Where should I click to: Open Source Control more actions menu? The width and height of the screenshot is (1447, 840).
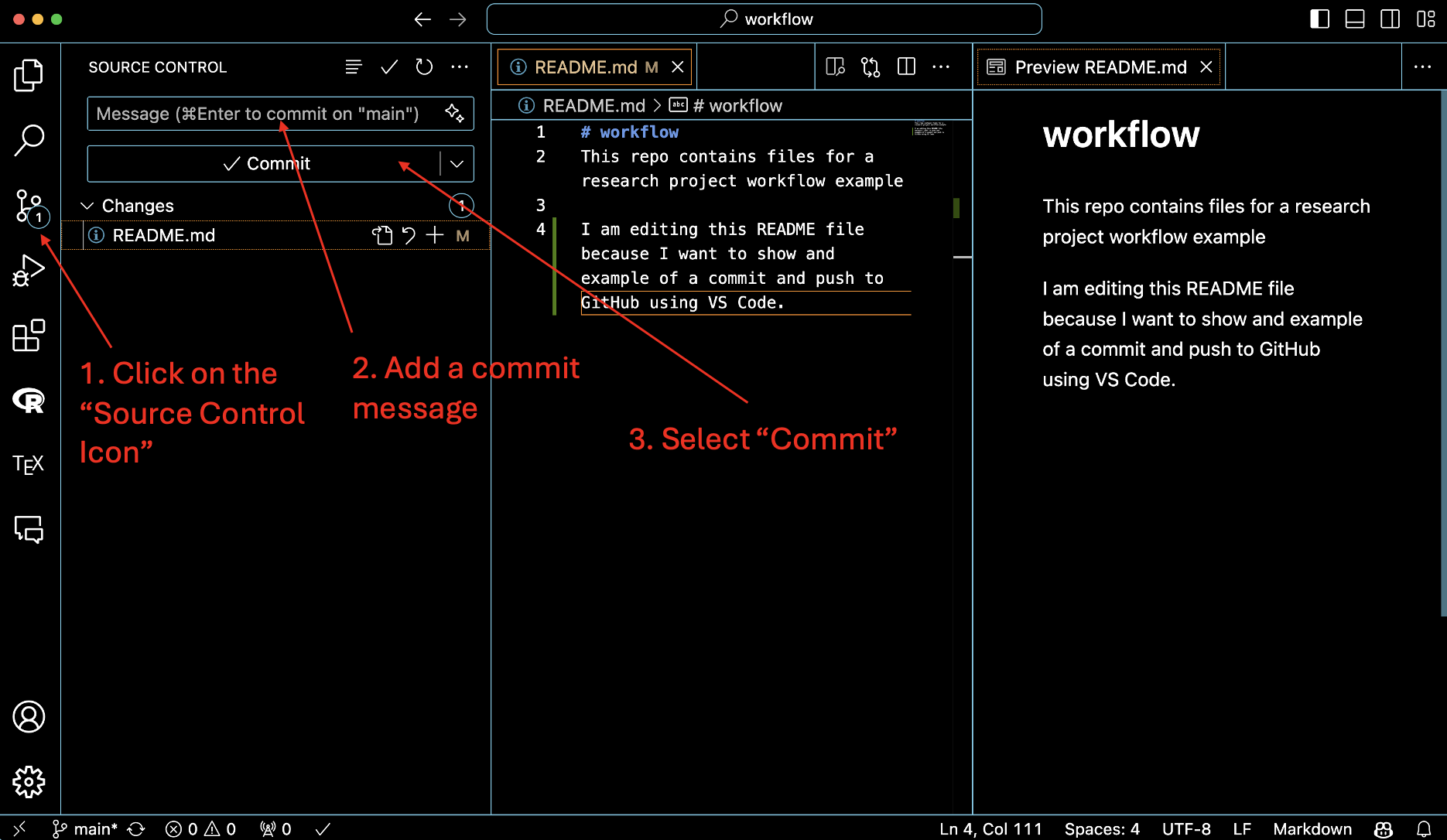[460, 67]
